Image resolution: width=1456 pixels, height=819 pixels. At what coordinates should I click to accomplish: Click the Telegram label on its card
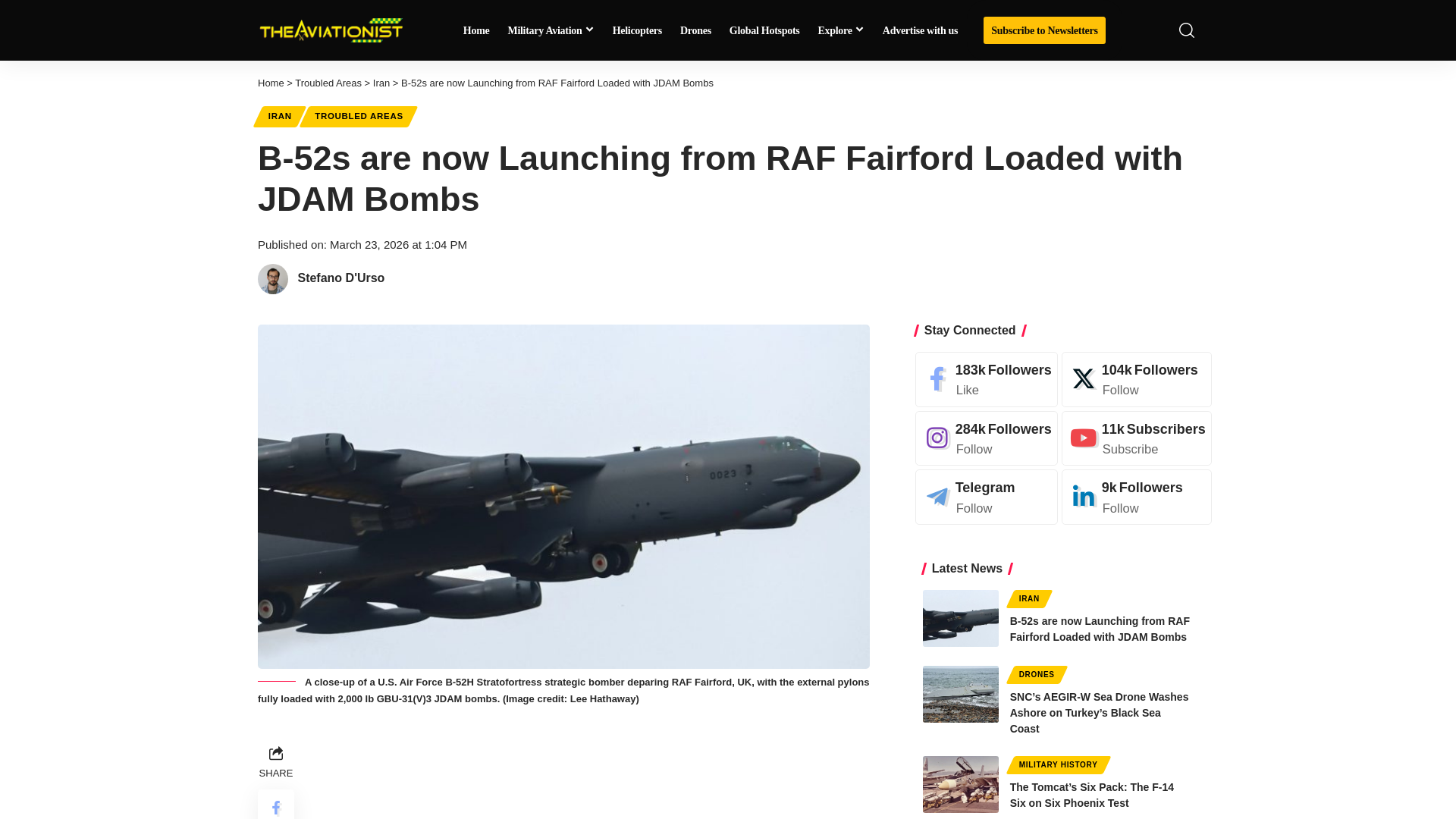click(x=985, y=488)
